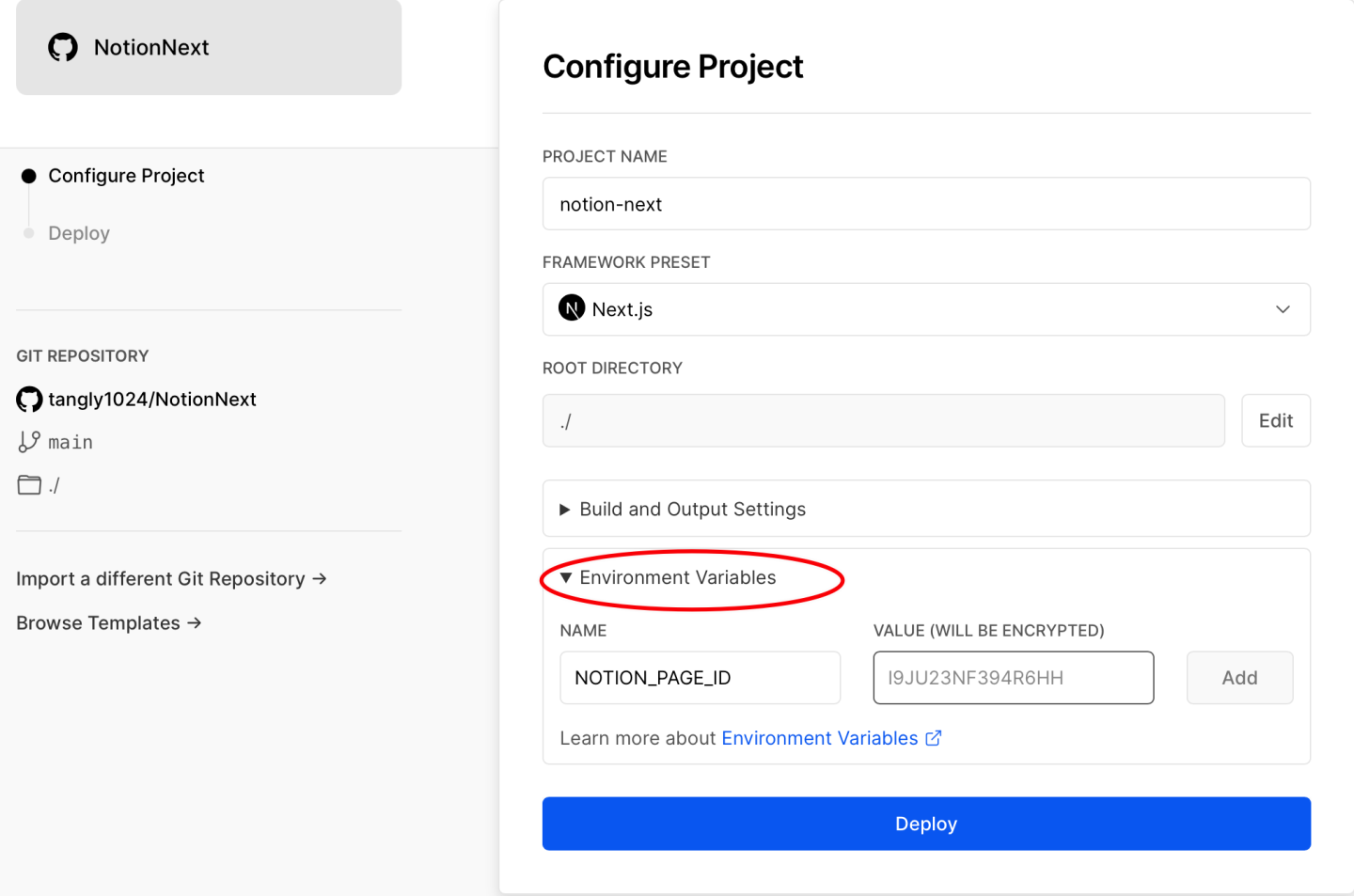This screenshot has height=896, width=1354.
Task: Select the Deploy step in sidebar
Action: tap(79, 233)
